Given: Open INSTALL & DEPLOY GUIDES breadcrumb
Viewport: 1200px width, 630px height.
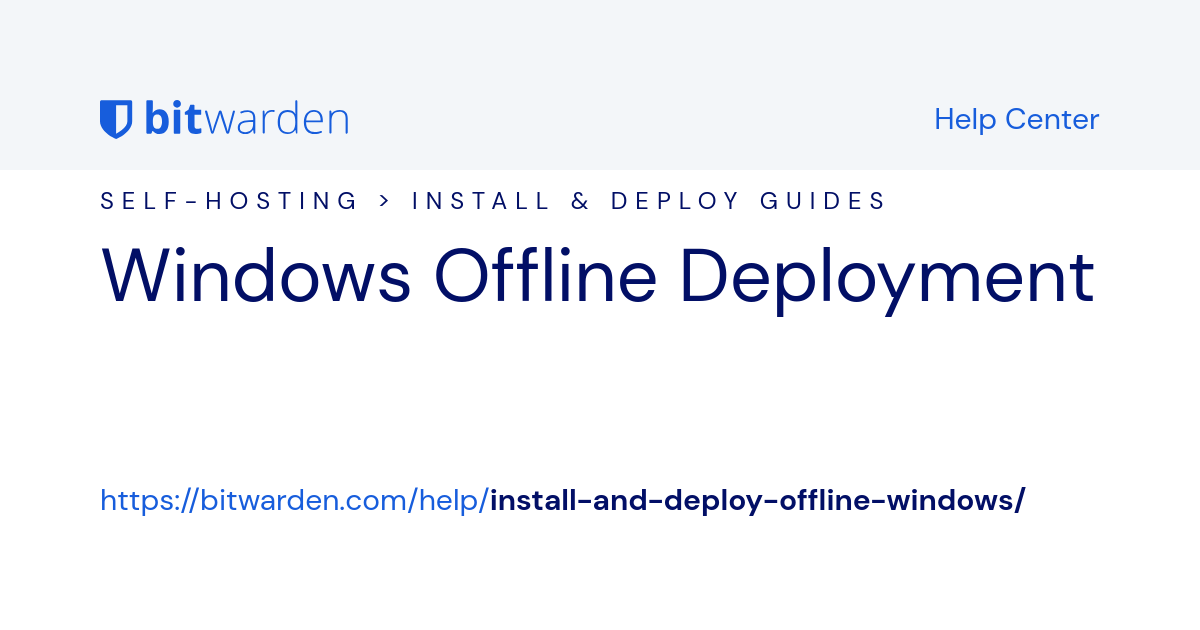Looking at the screenshot, I should (647, 200).
